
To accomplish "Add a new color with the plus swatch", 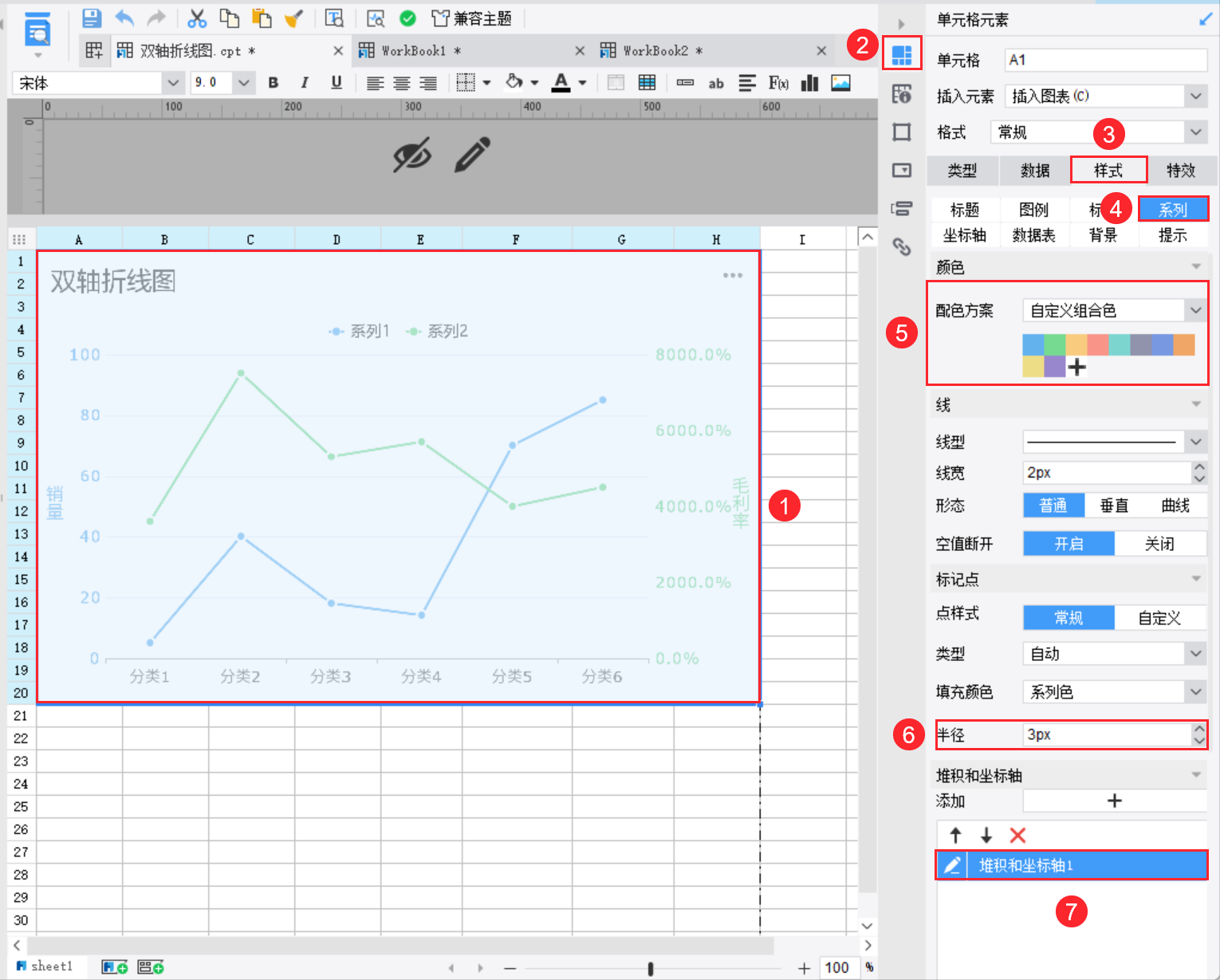I will click(x=1077, y=367).
